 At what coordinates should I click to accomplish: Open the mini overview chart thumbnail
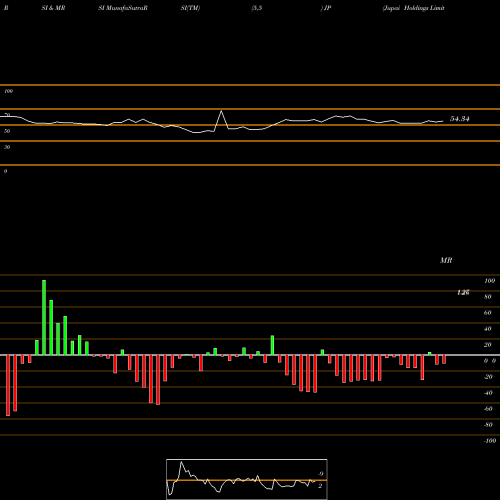[247, 479]
